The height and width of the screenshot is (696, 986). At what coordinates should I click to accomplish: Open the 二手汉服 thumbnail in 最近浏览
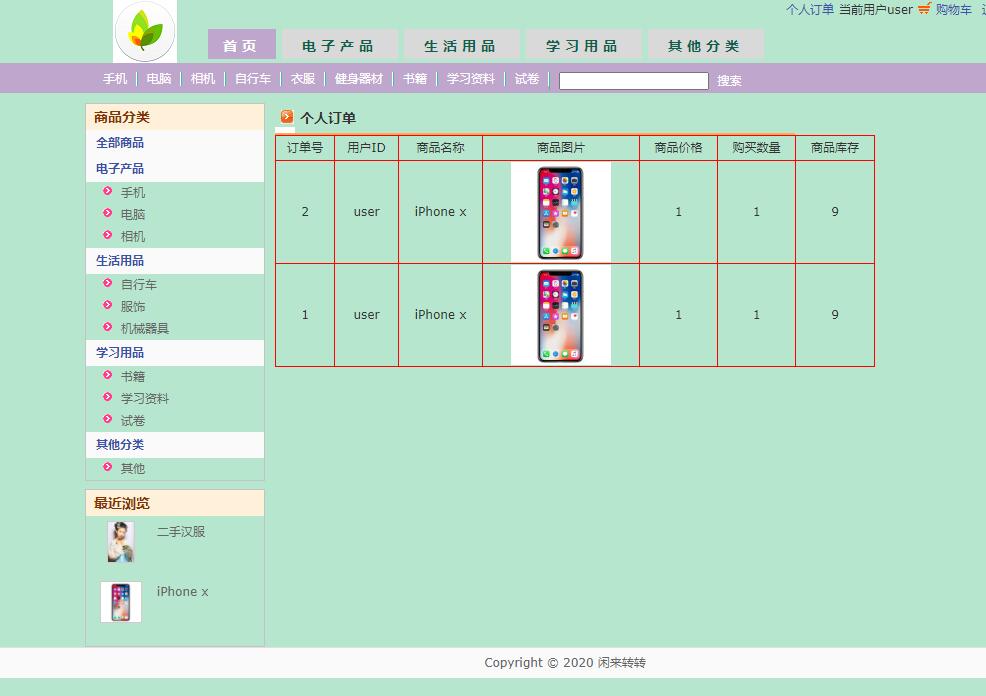click(x=120, y=542)
